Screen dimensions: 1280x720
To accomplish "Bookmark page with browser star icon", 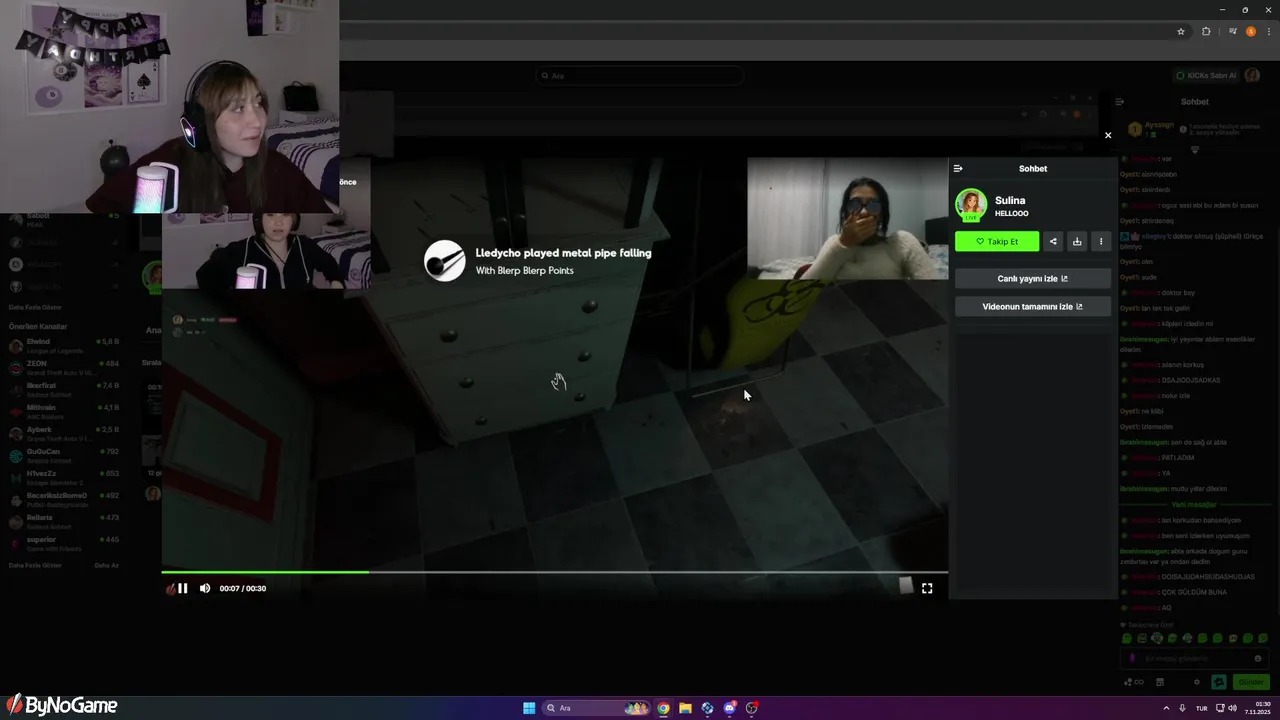I will pyautogui.click(x=1181, y=31).
